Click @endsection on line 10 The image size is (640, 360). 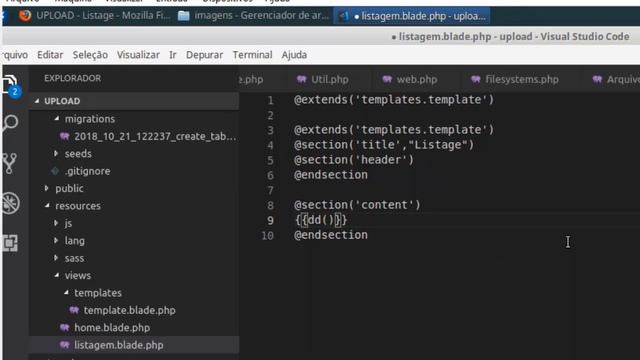[331, 235]
